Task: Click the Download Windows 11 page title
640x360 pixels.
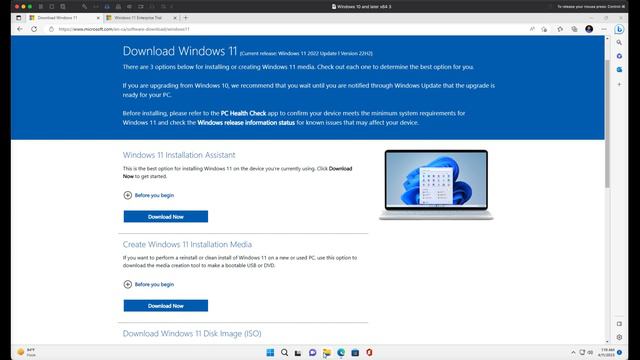Action: click(180, 51)
